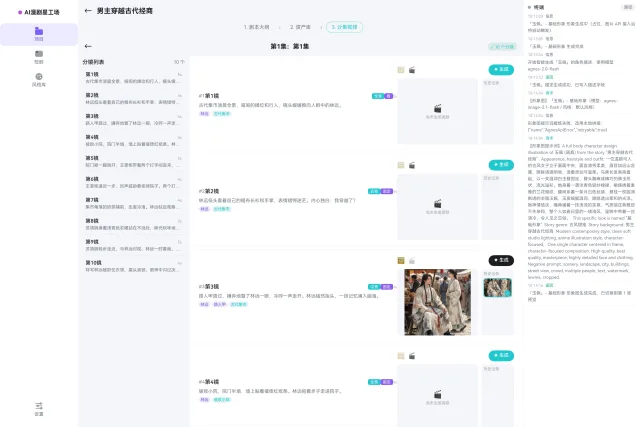The height and width of the screenshot is (427, 640).
Task: Select video clapper icon for 第2镜
Action: point(412,165)
